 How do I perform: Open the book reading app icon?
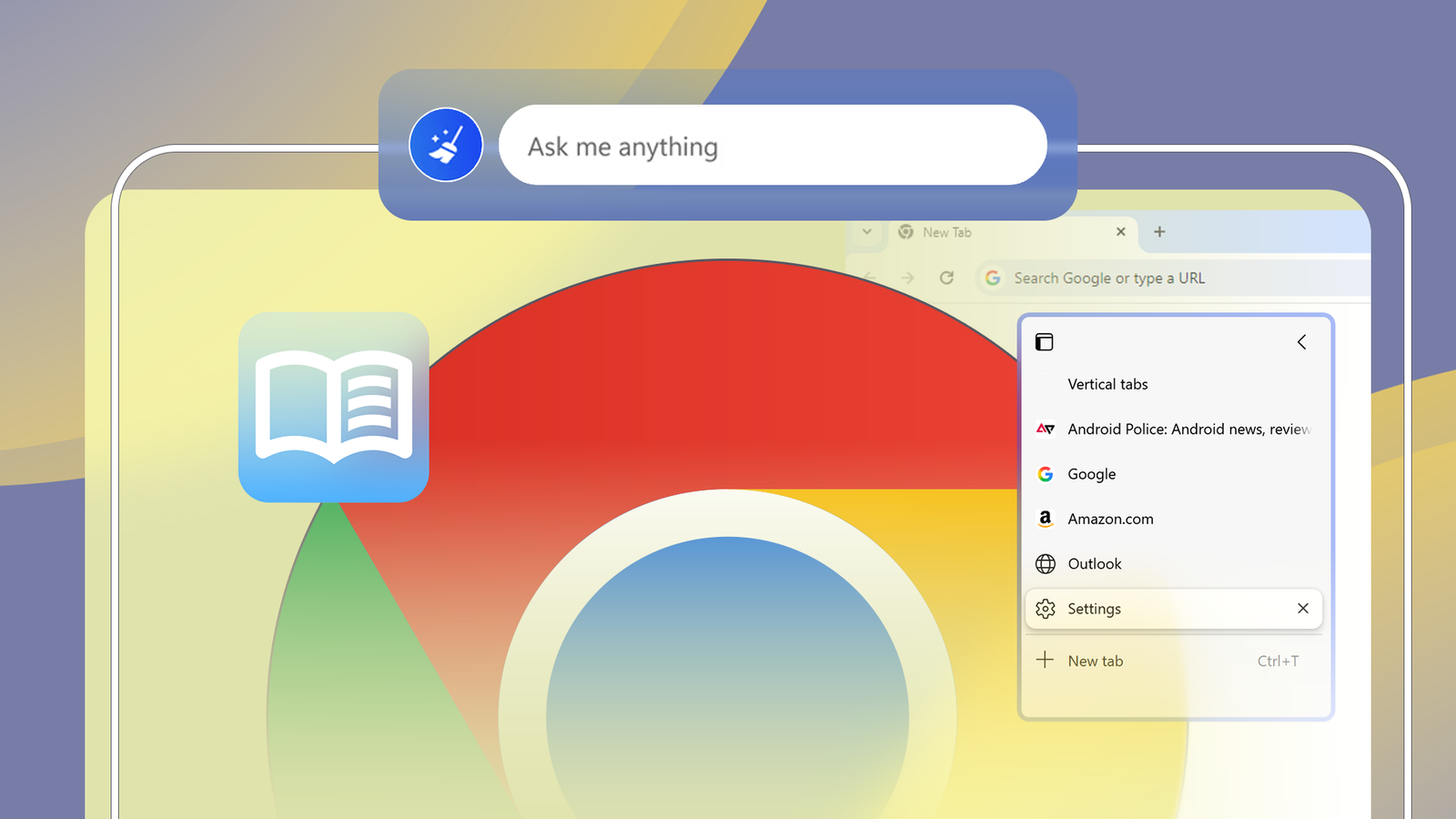[x=333, y=408]
